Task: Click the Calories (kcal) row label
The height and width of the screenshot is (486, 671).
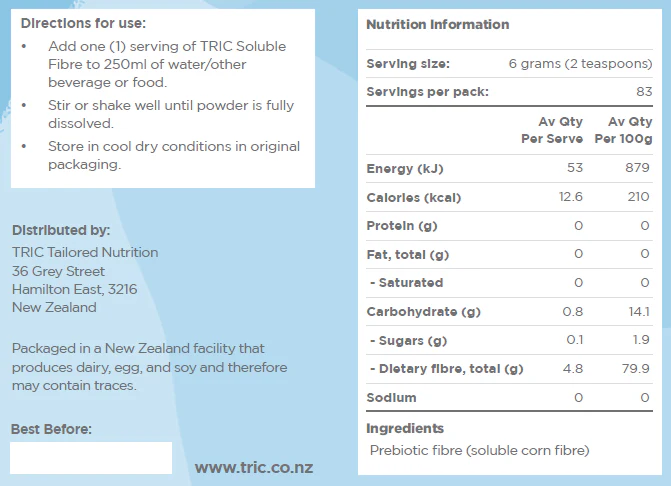Action: pyautogui.click(x=414, y=198)
